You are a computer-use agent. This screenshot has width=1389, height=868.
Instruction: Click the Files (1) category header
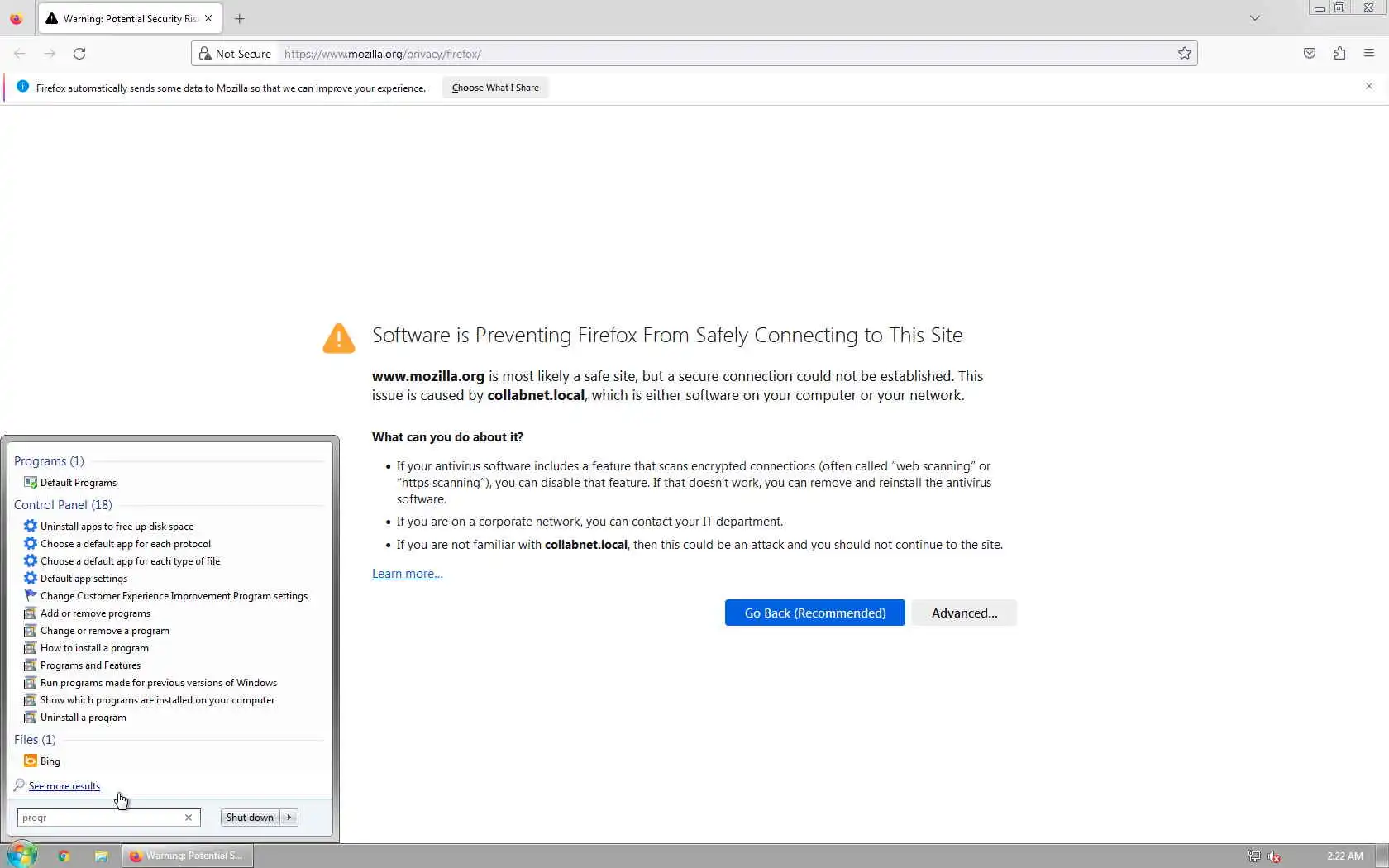click(35, 740)
